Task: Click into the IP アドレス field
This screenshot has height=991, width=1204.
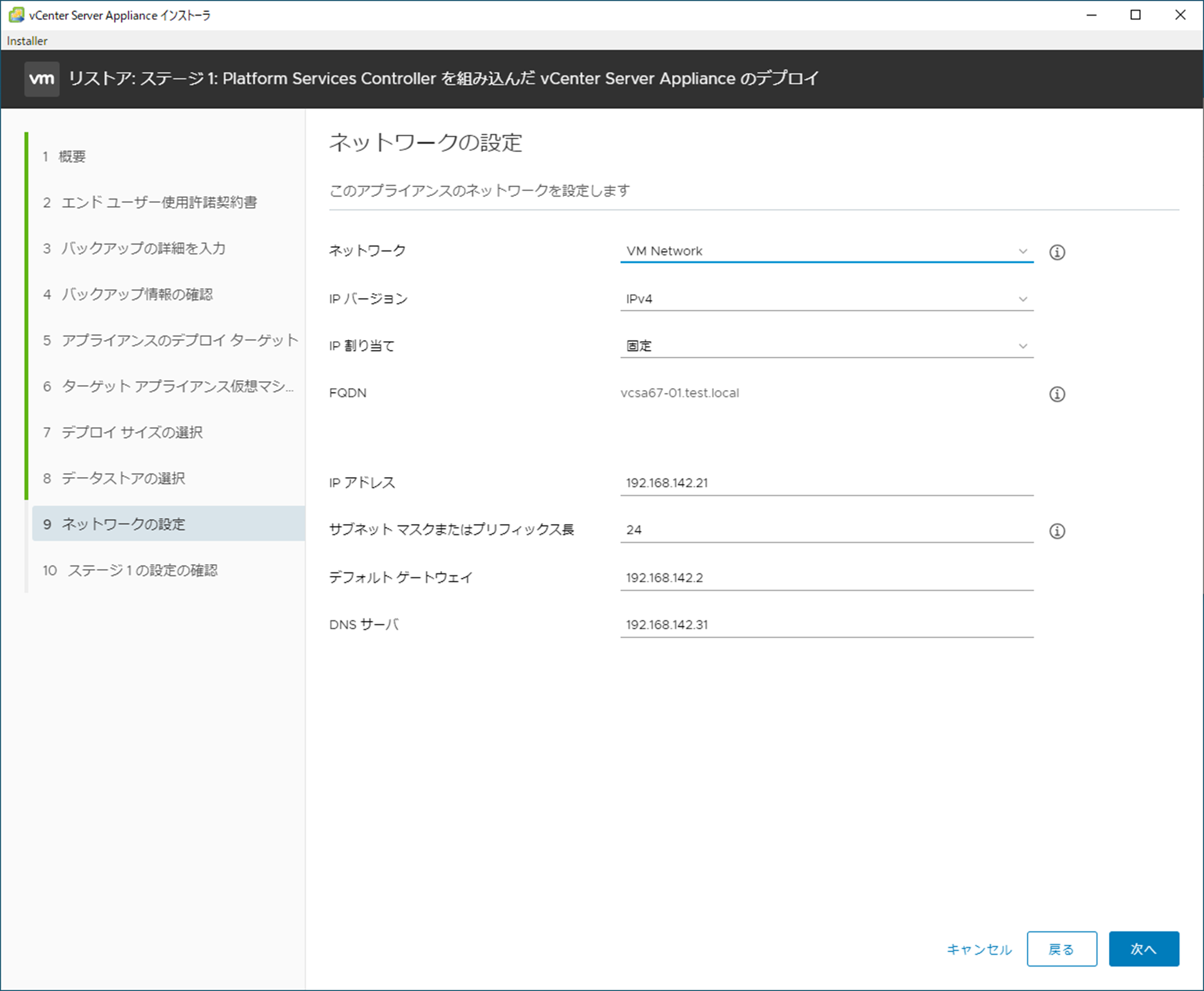Action: 826,483
